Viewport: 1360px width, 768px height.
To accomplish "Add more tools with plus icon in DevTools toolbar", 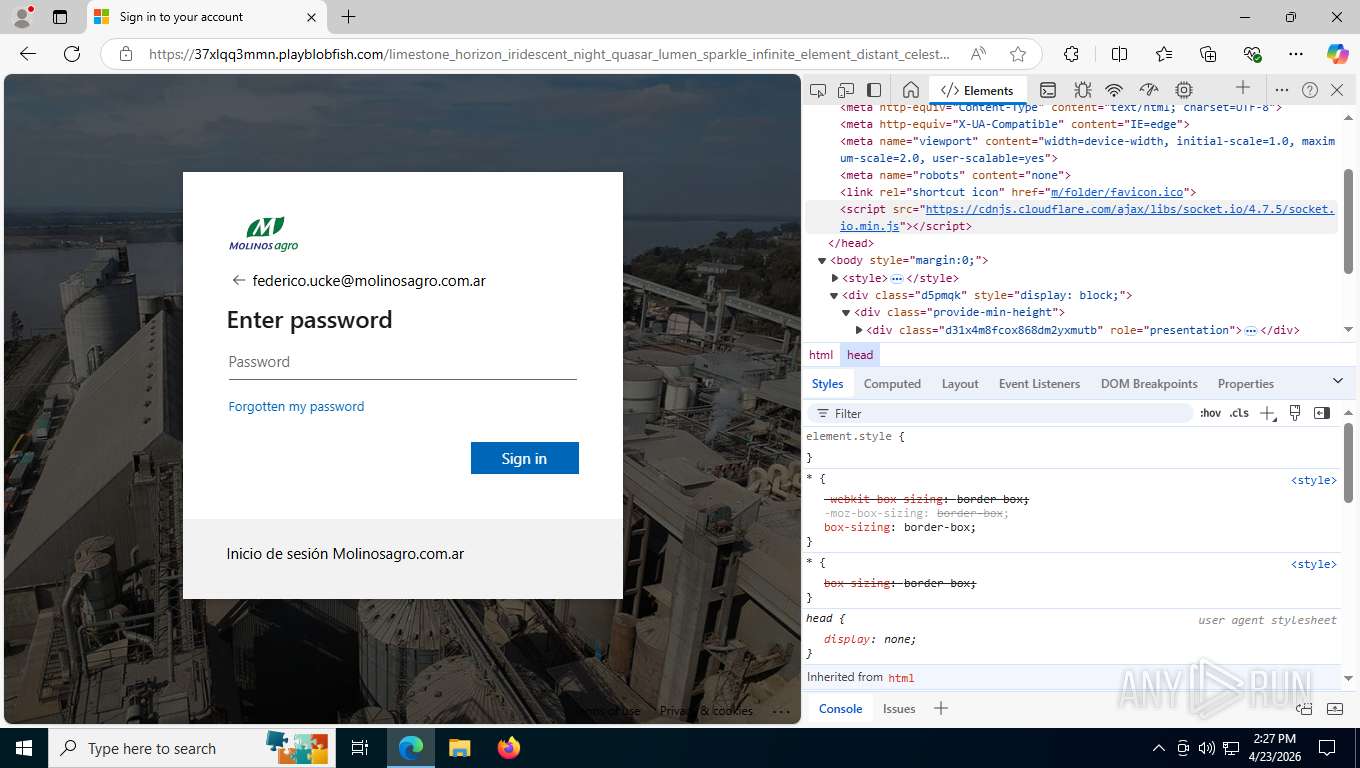I will point(1243,88).
